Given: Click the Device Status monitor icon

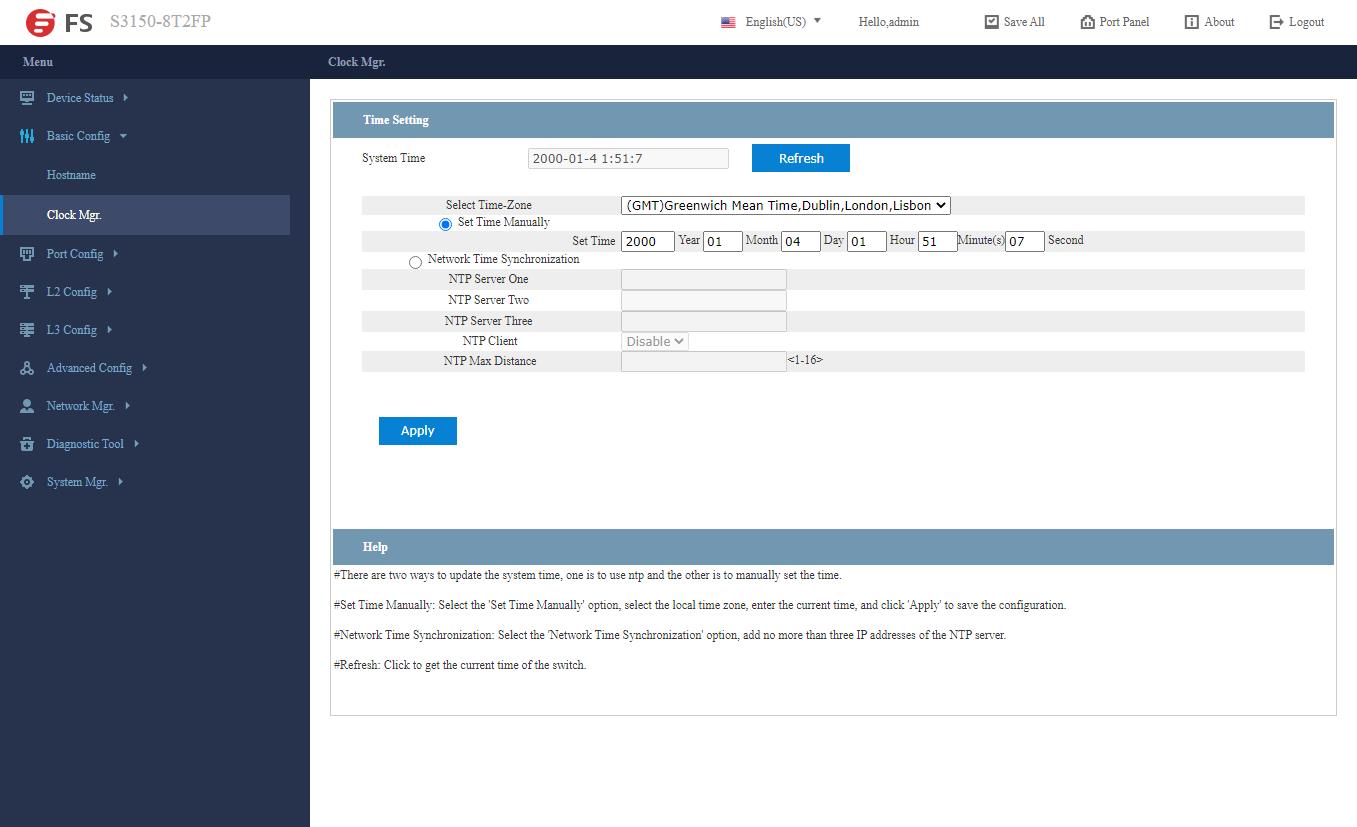Looking at the screenshot, I should point(27,98).
